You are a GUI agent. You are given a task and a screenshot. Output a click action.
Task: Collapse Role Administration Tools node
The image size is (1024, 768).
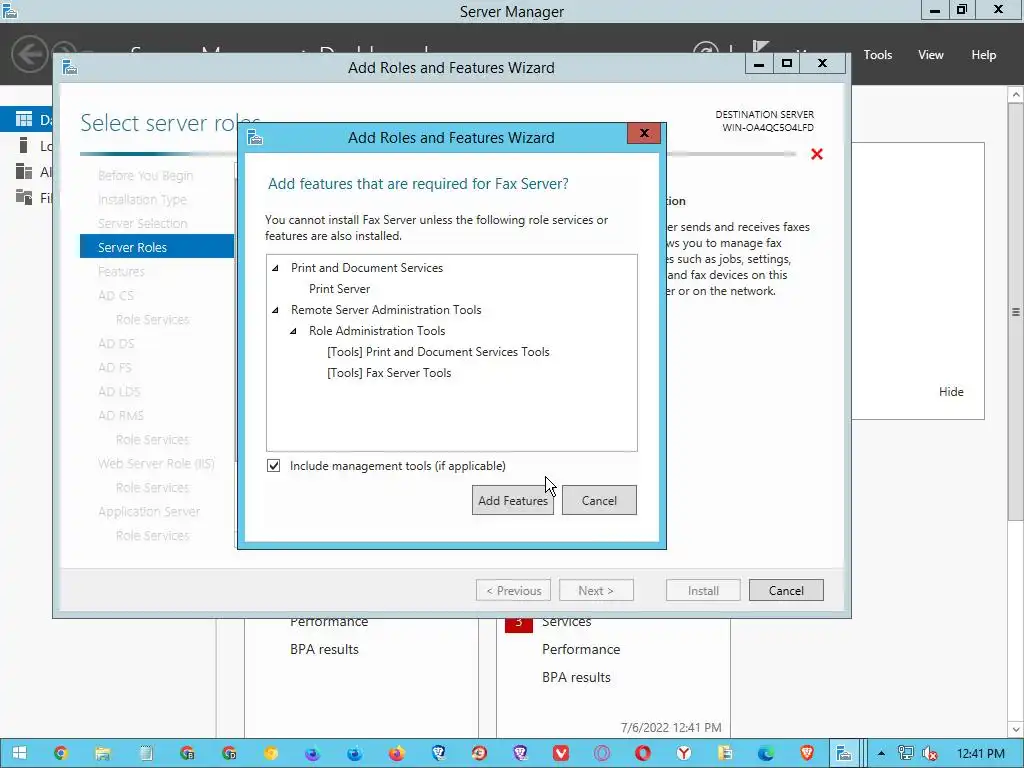tap(294, 331)
